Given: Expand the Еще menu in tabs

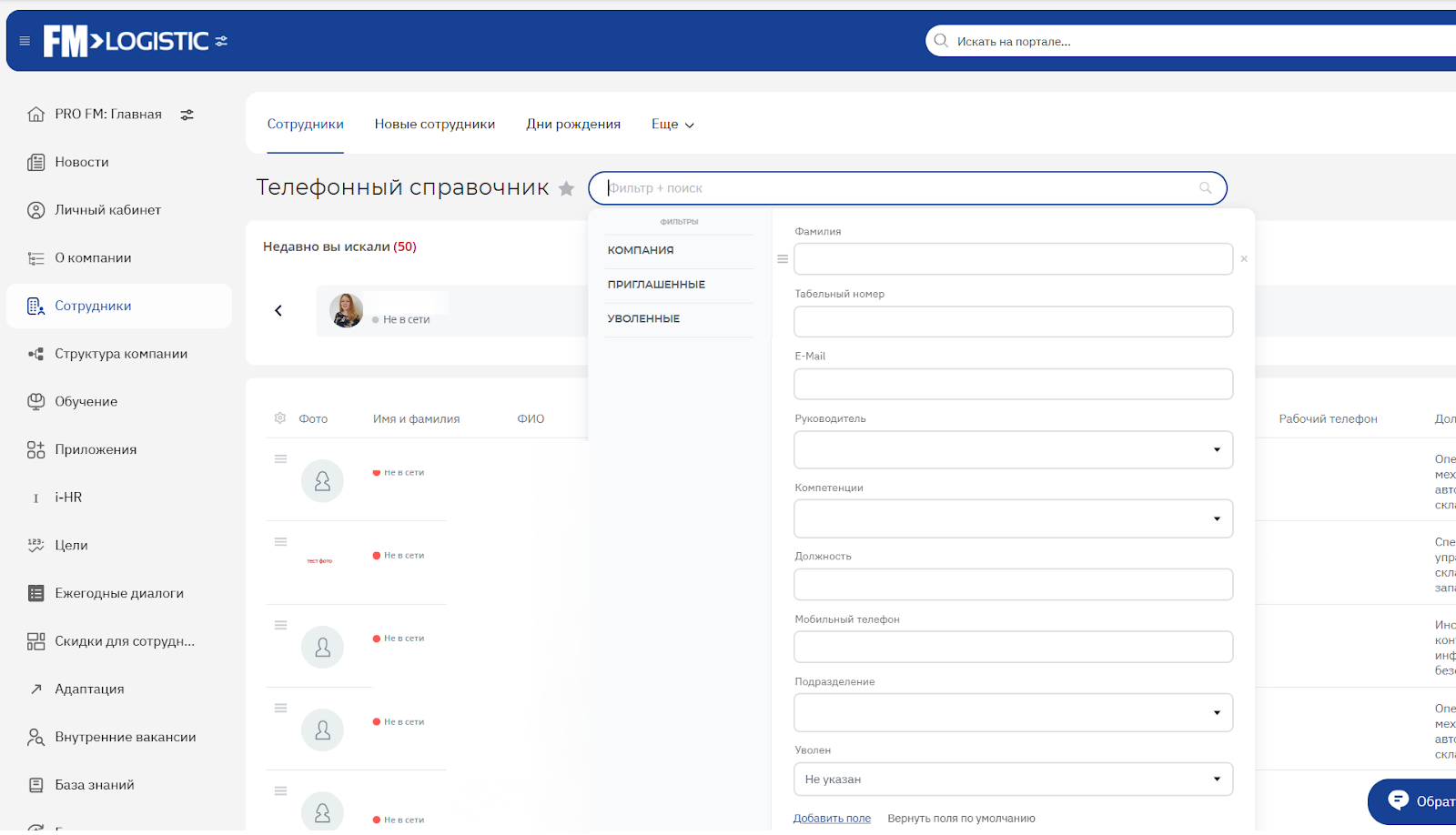Looking at the screenshot, I should pos(672,125).
